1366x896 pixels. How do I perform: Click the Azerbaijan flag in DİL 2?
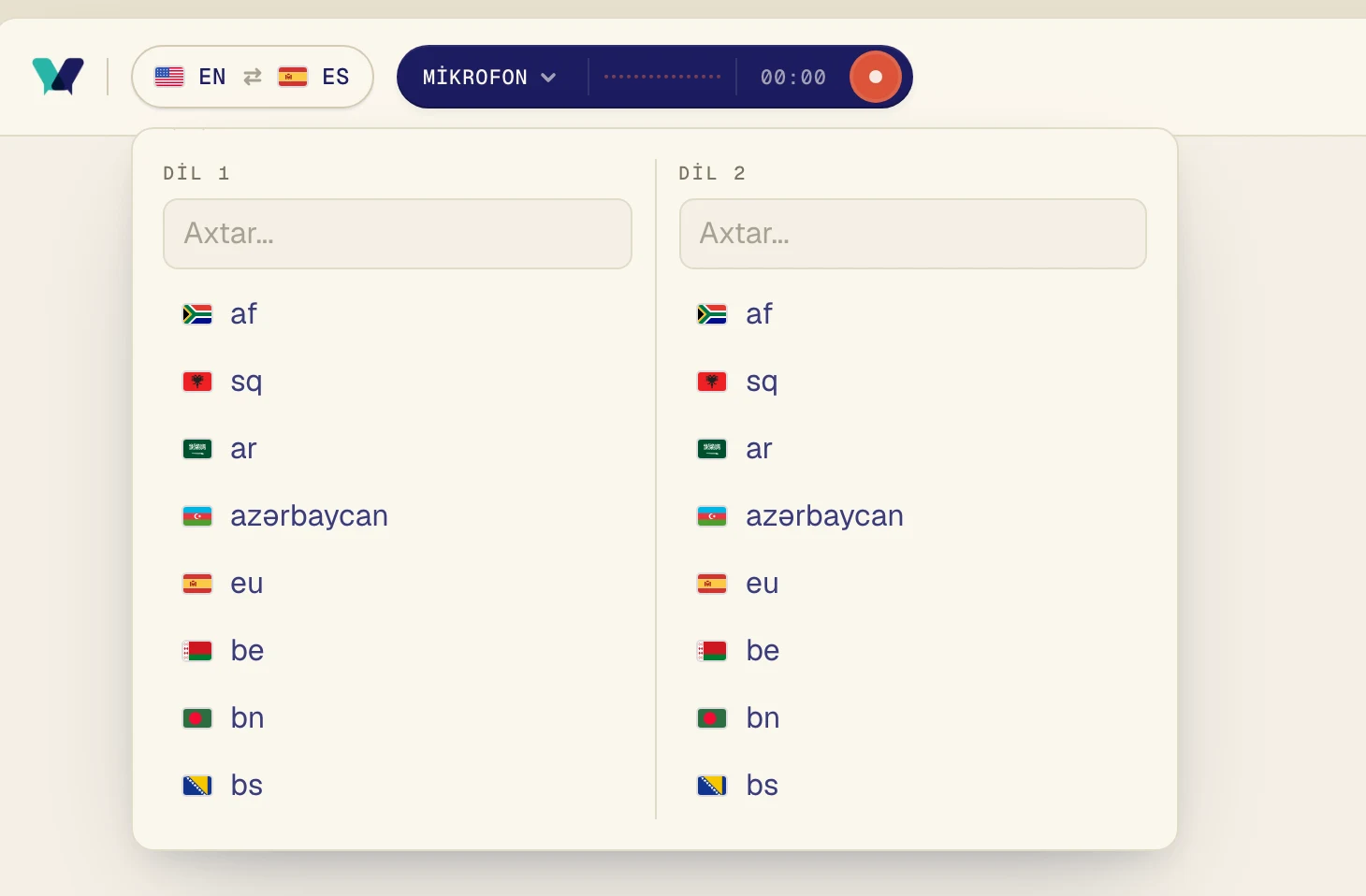[712, 516]
